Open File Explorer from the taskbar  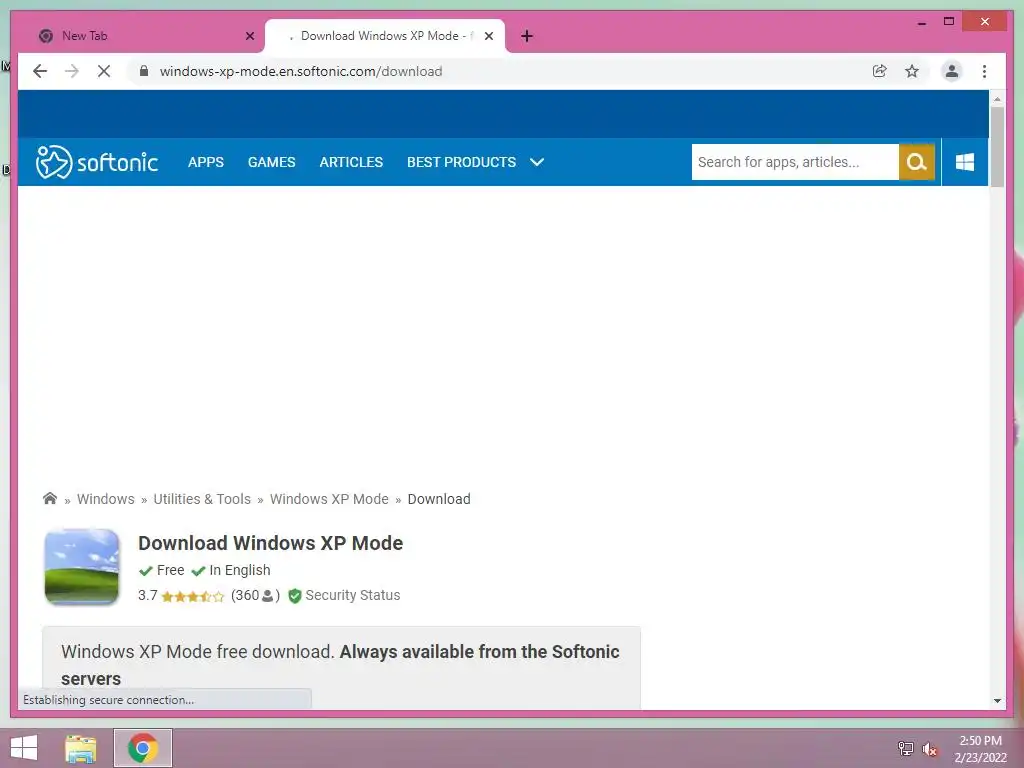80,748
